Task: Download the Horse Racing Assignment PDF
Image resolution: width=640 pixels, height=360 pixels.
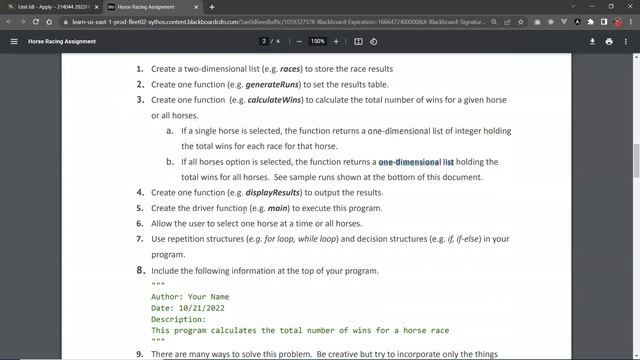Action: pos(592,41)
